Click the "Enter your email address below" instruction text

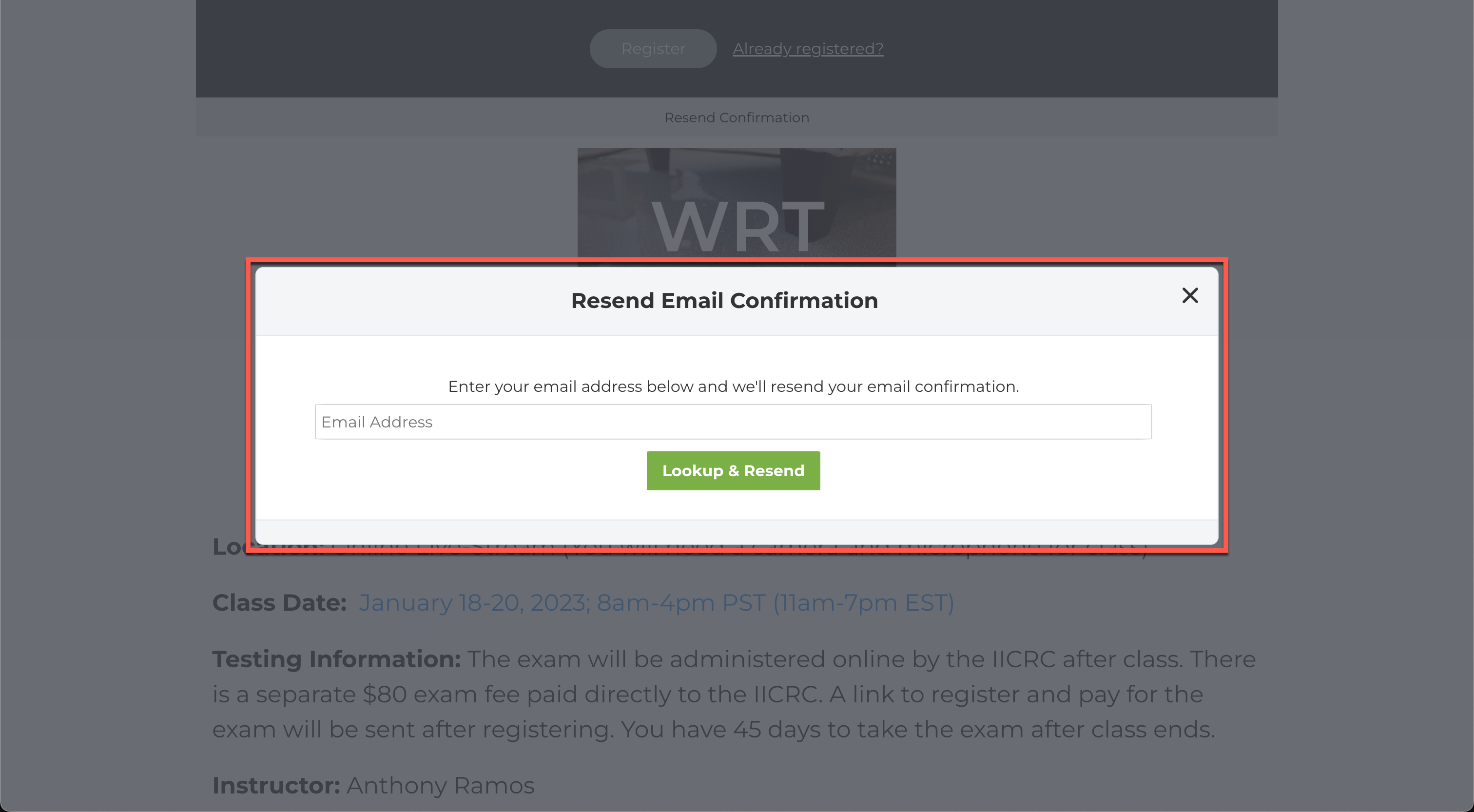(x=733, y=387)
